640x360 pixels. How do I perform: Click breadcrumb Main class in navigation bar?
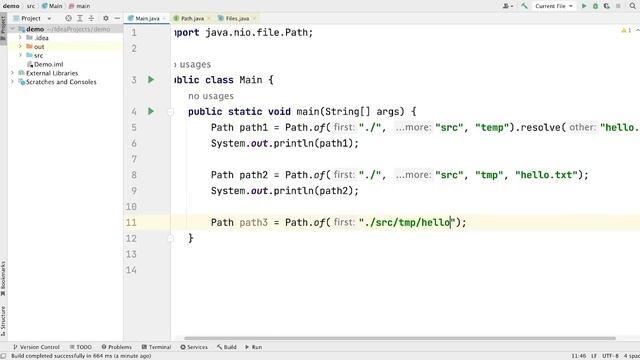coord(52,6)
